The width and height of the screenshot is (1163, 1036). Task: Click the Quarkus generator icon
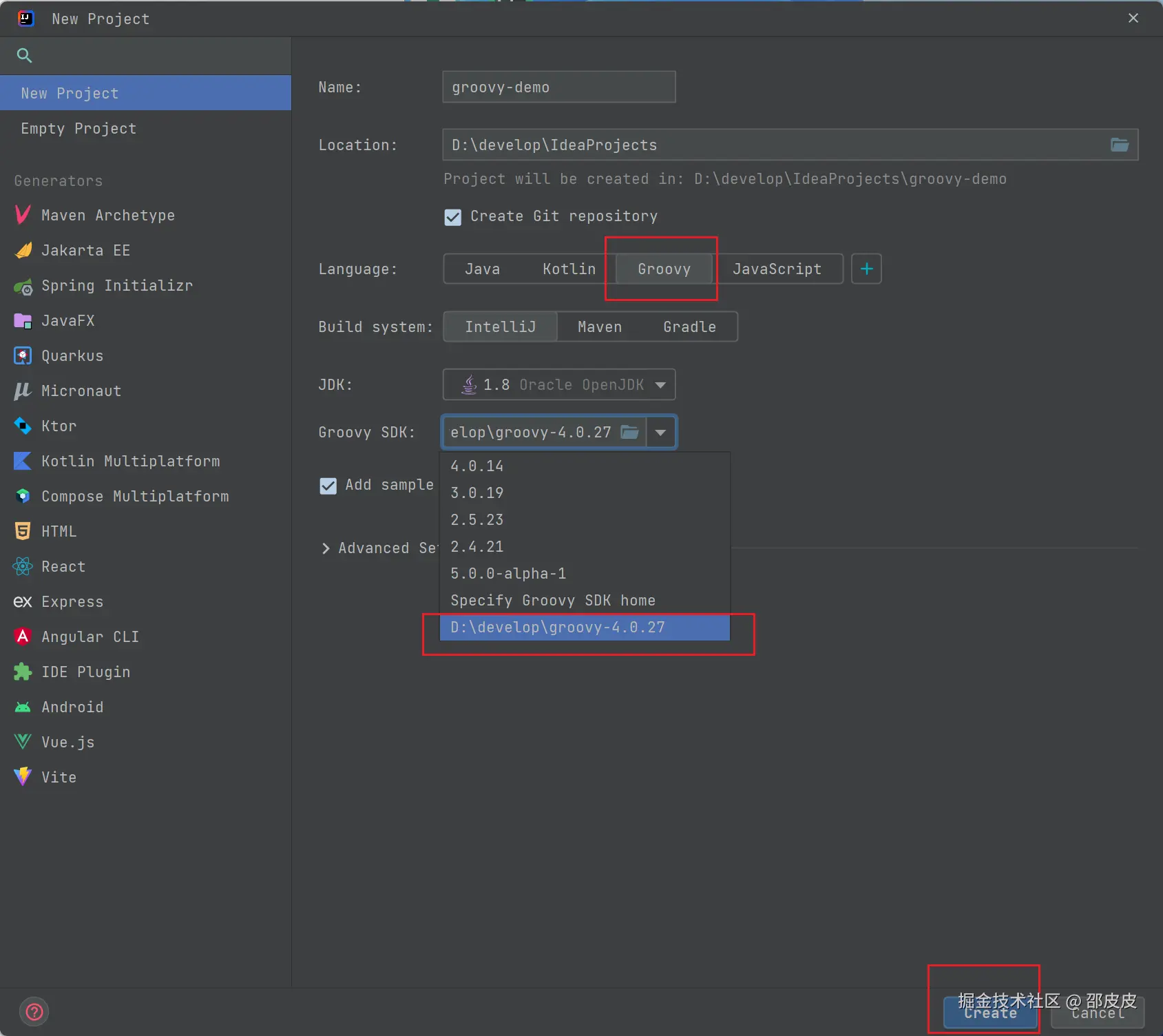click(23, 355)
